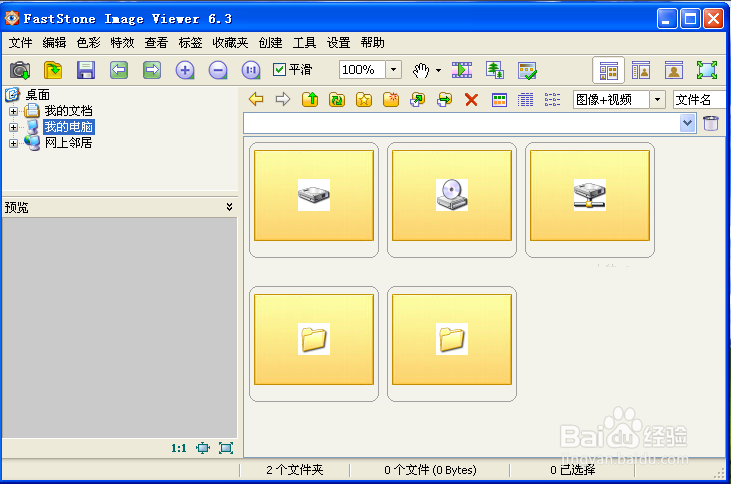Open the 工具 menu

coord(304,43)
